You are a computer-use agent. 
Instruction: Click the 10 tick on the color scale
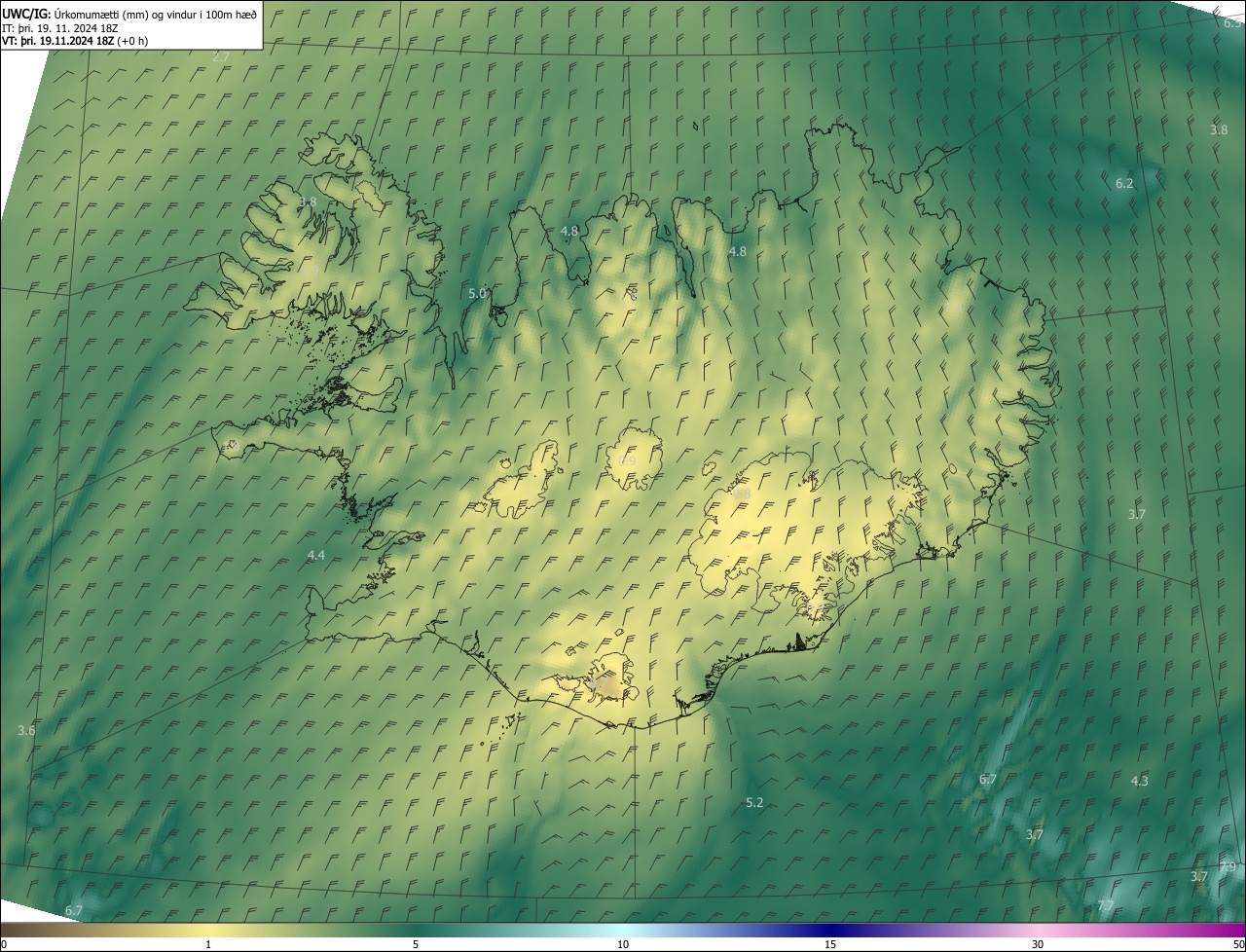(623, 944)
